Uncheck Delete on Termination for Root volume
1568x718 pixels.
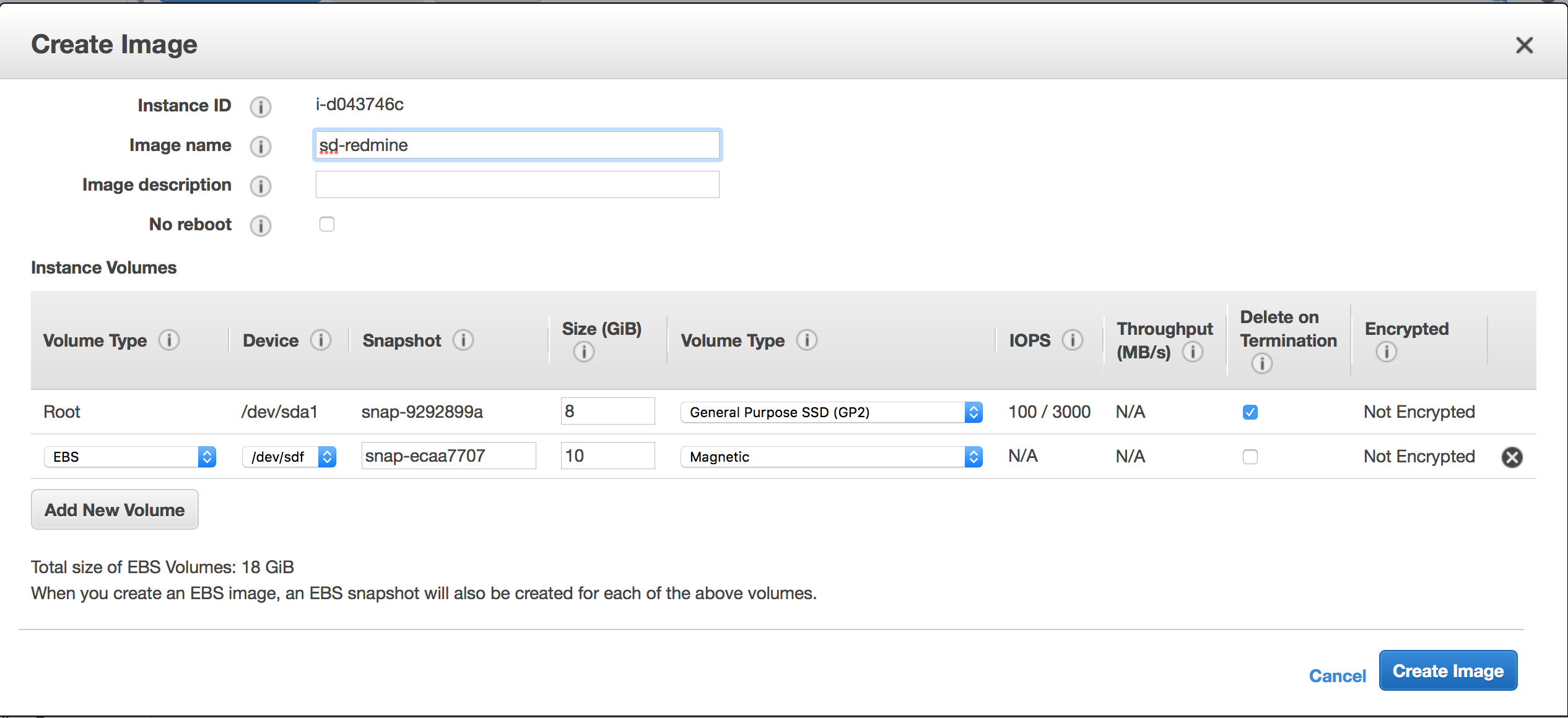[x=1250, y=412]
